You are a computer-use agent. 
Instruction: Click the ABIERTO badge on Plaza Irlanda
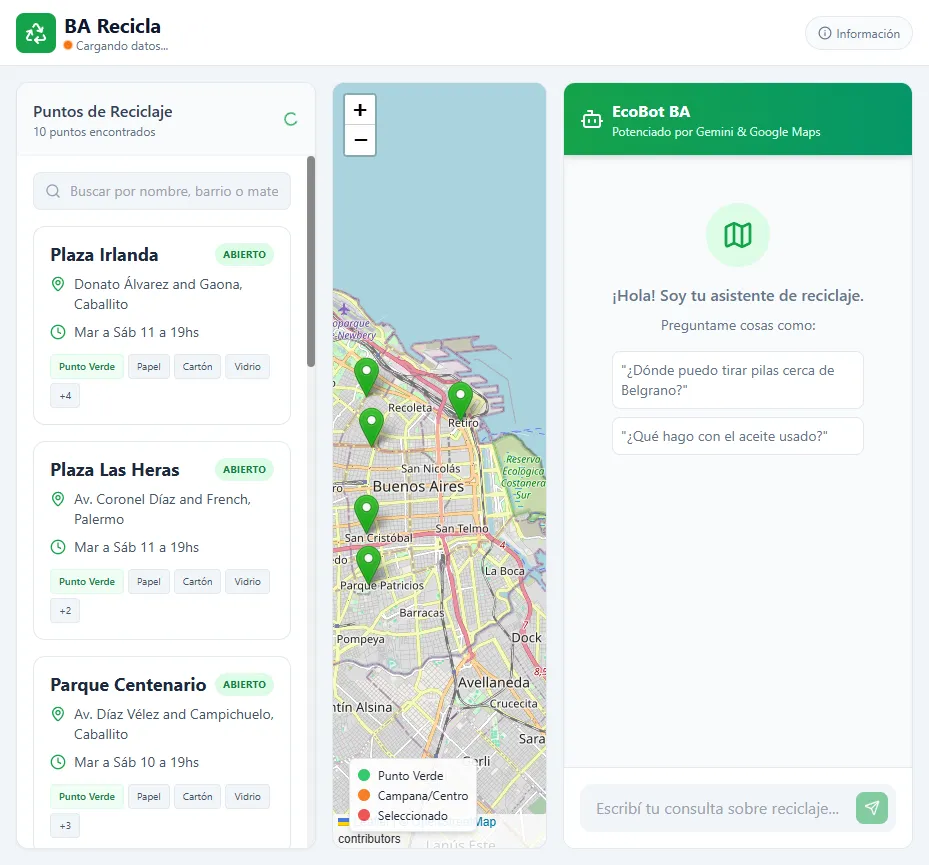click(244, 254)
